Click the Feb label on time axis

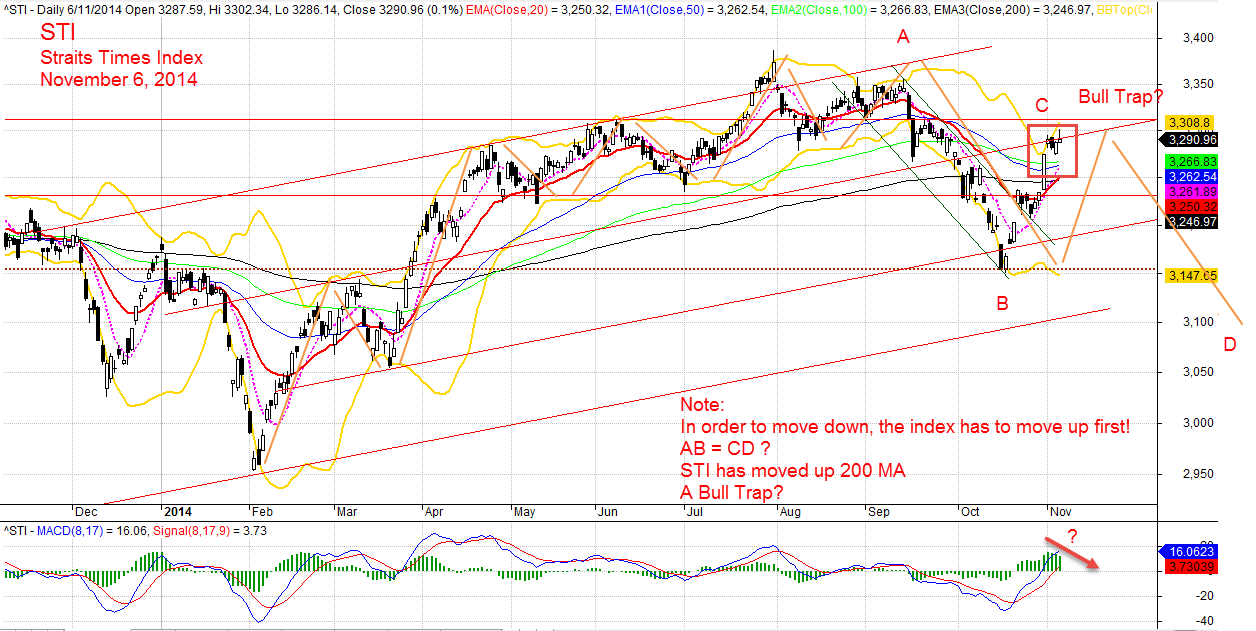click(x=260, y=511)
